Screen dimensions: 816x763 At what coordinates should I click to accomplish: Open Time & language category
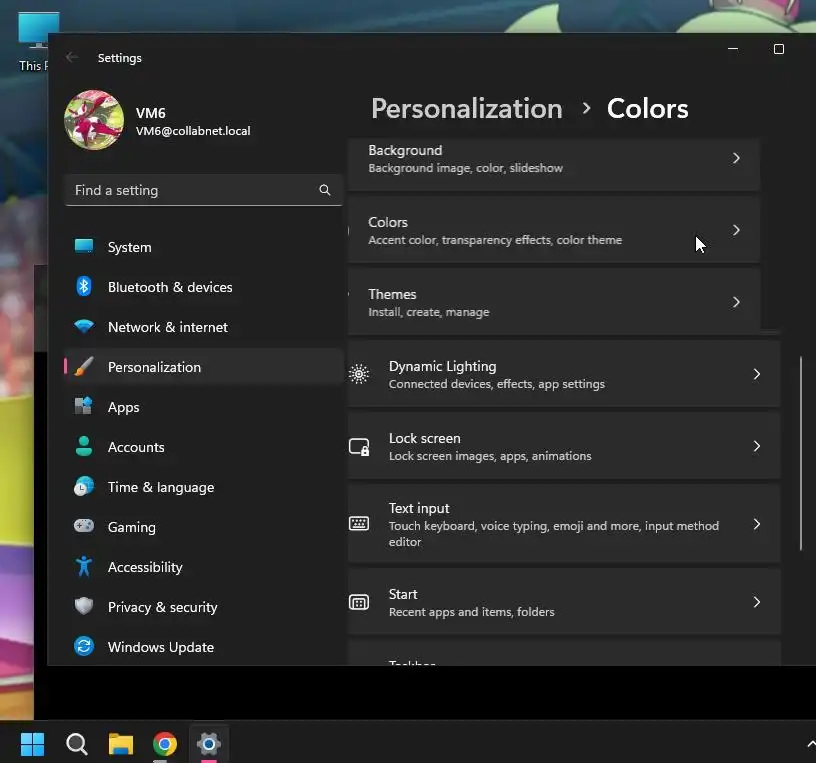tap(203, 487)
